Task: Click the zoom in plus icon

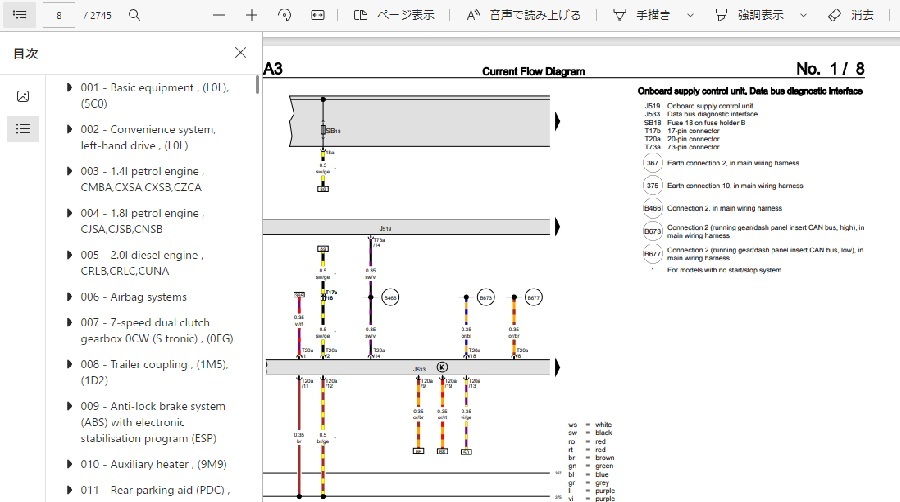Action: point(252,15)
